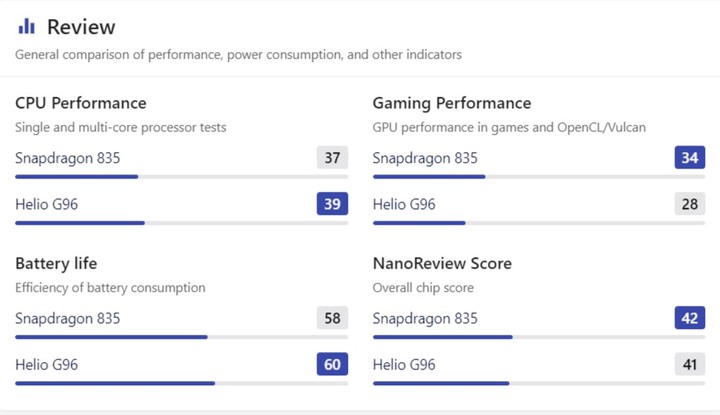Image resolution: width=720 pixels, height=415 pixels.
Task: Click Helio G96 Gaming Performance progress bar
Action: tap(539, 223)
